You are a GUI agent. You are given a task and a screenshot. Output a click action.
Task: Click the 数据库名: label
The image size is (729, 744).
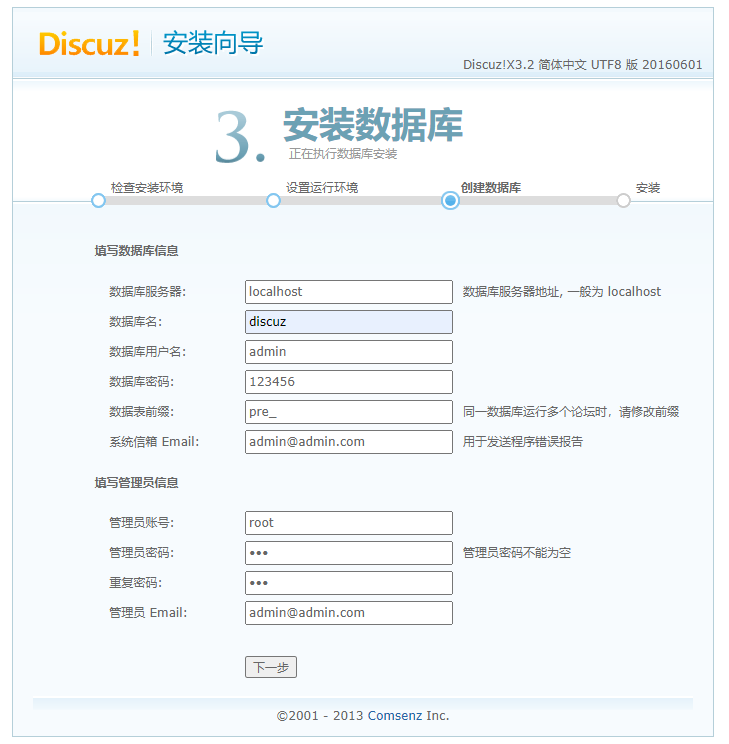(x=136, y=322)
